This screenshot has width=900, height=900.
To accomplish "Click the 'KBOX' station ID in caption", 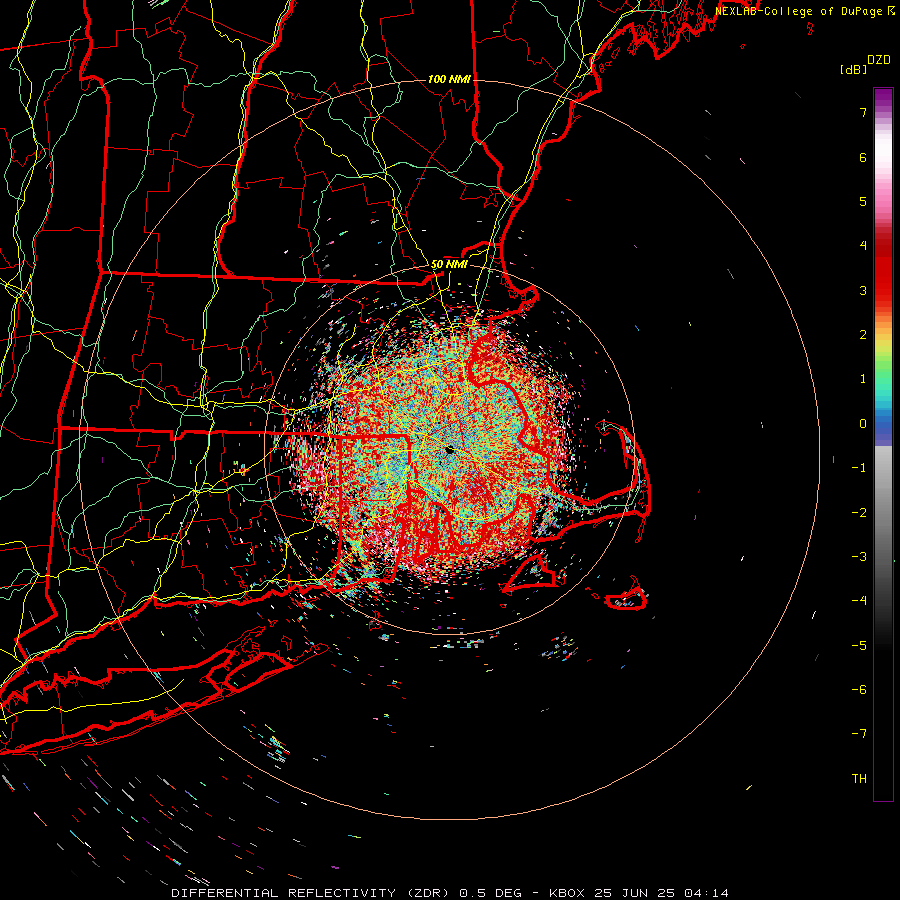I will tap(567, 893).
